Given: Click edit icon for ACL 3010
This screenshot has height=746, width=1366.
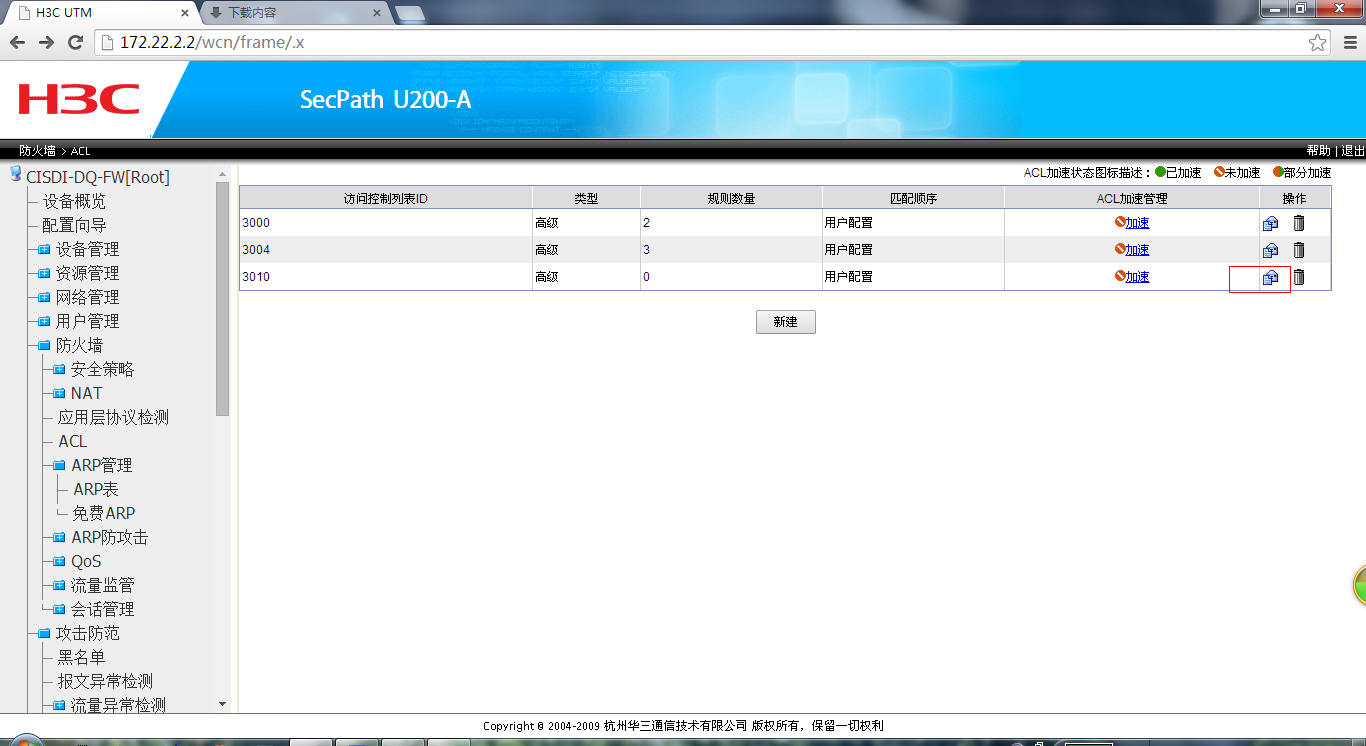Looking at the screenshot, I should (x=1270, y=277).
